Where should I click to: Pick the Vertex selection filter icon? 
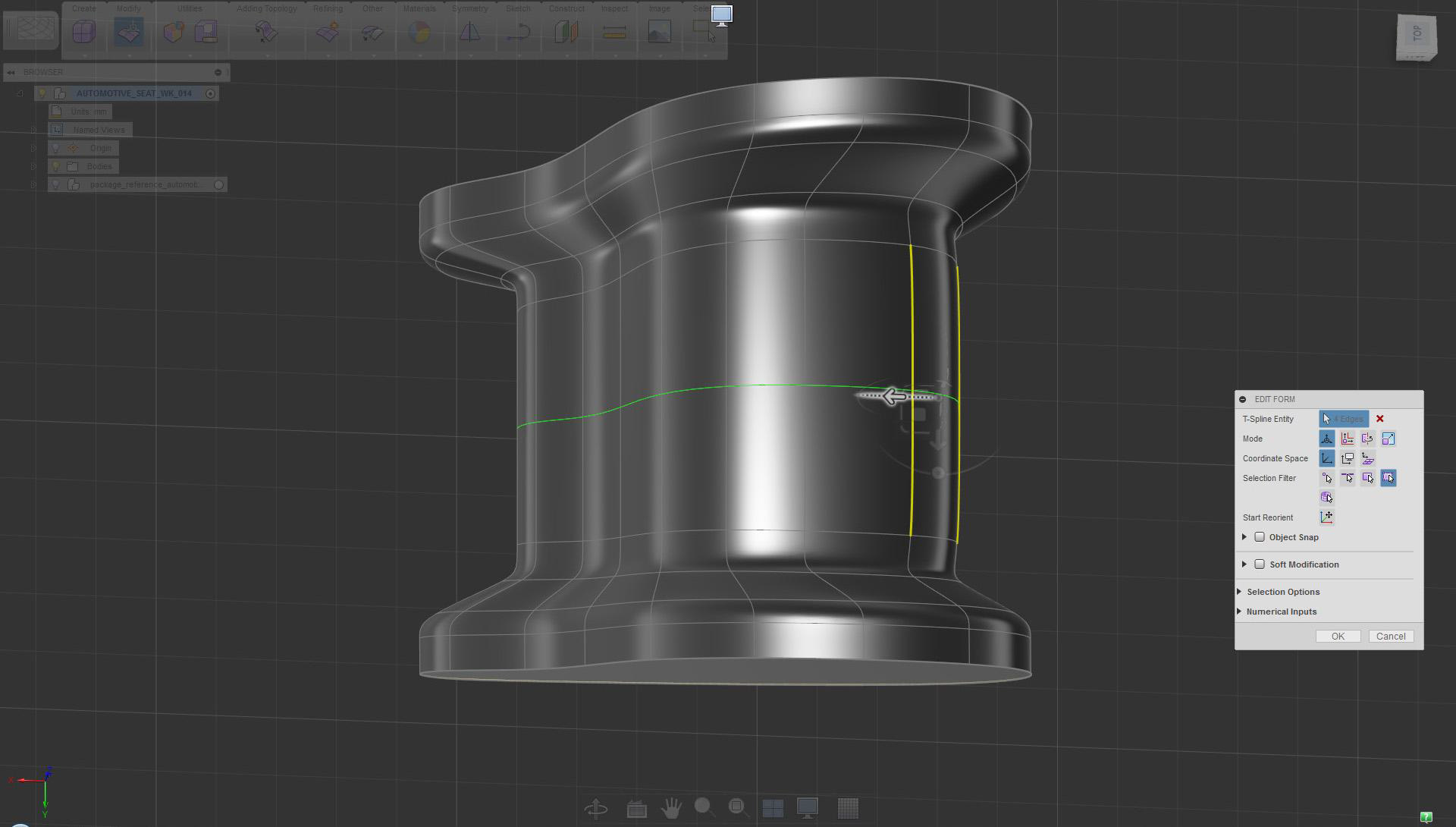pyautogui.click(x=1327, y=478)
